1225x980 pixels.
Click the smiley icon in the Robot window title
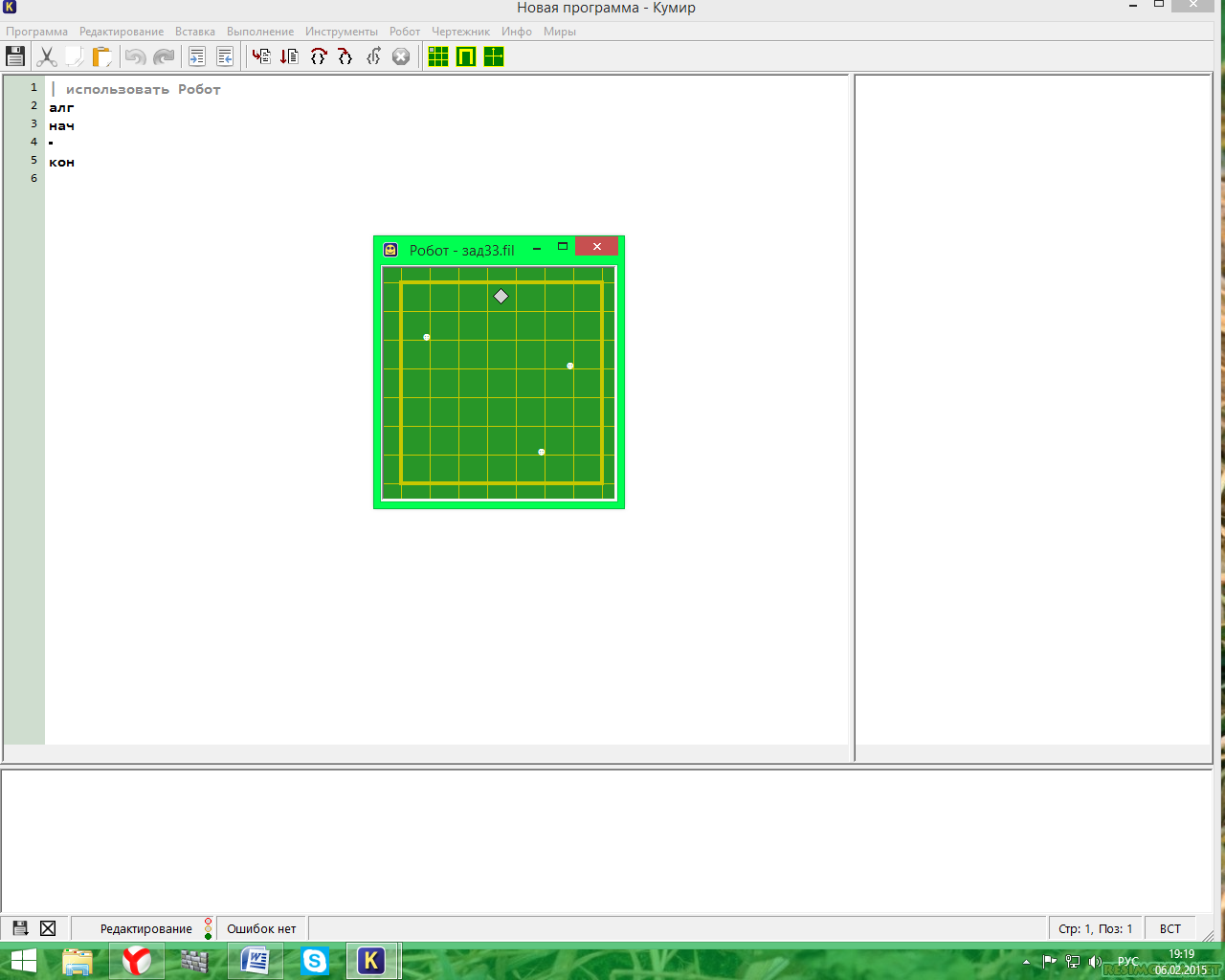tap(390, 250)
